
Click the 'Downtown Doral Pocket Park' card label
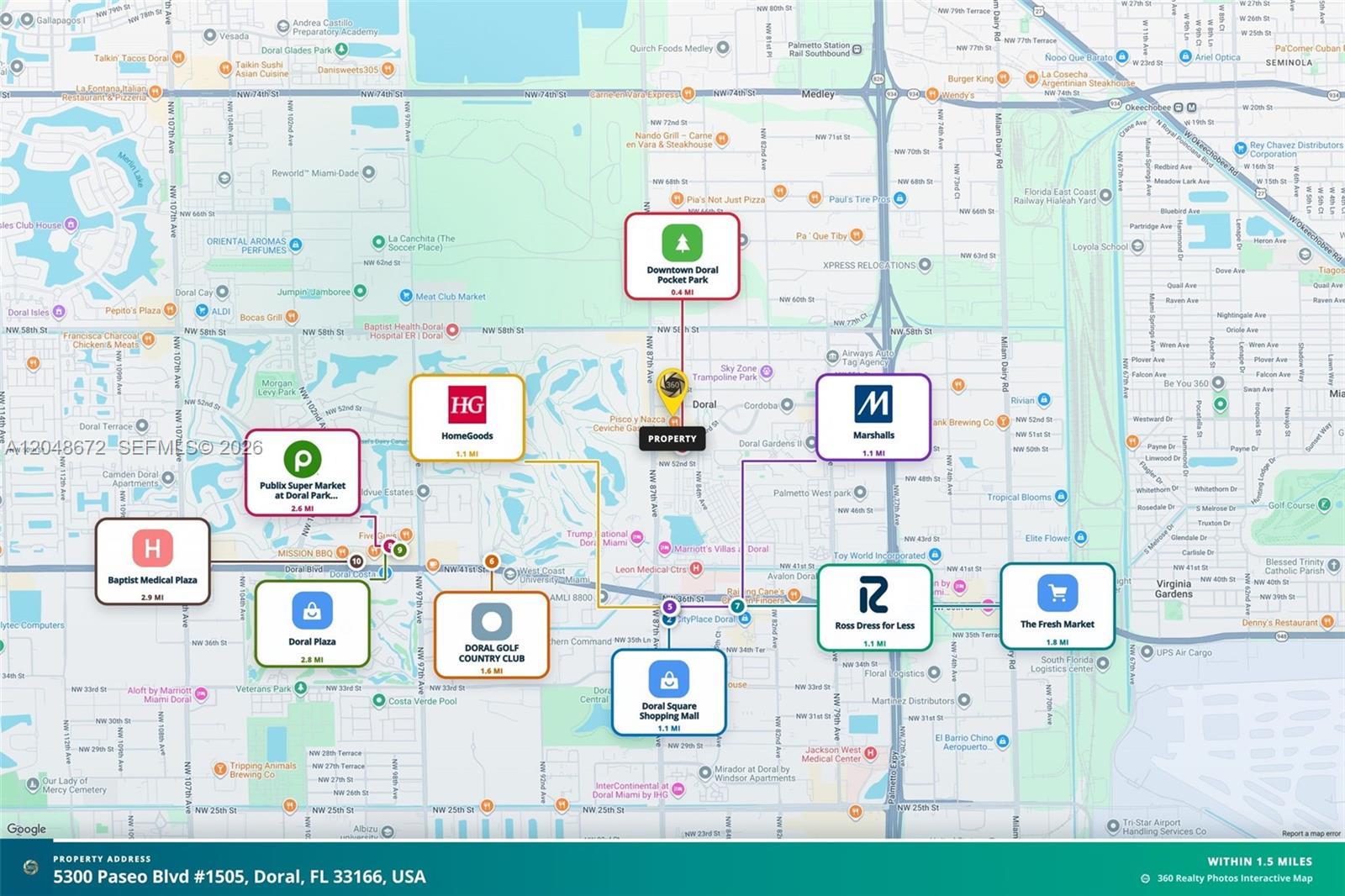(x=683, y=275)
